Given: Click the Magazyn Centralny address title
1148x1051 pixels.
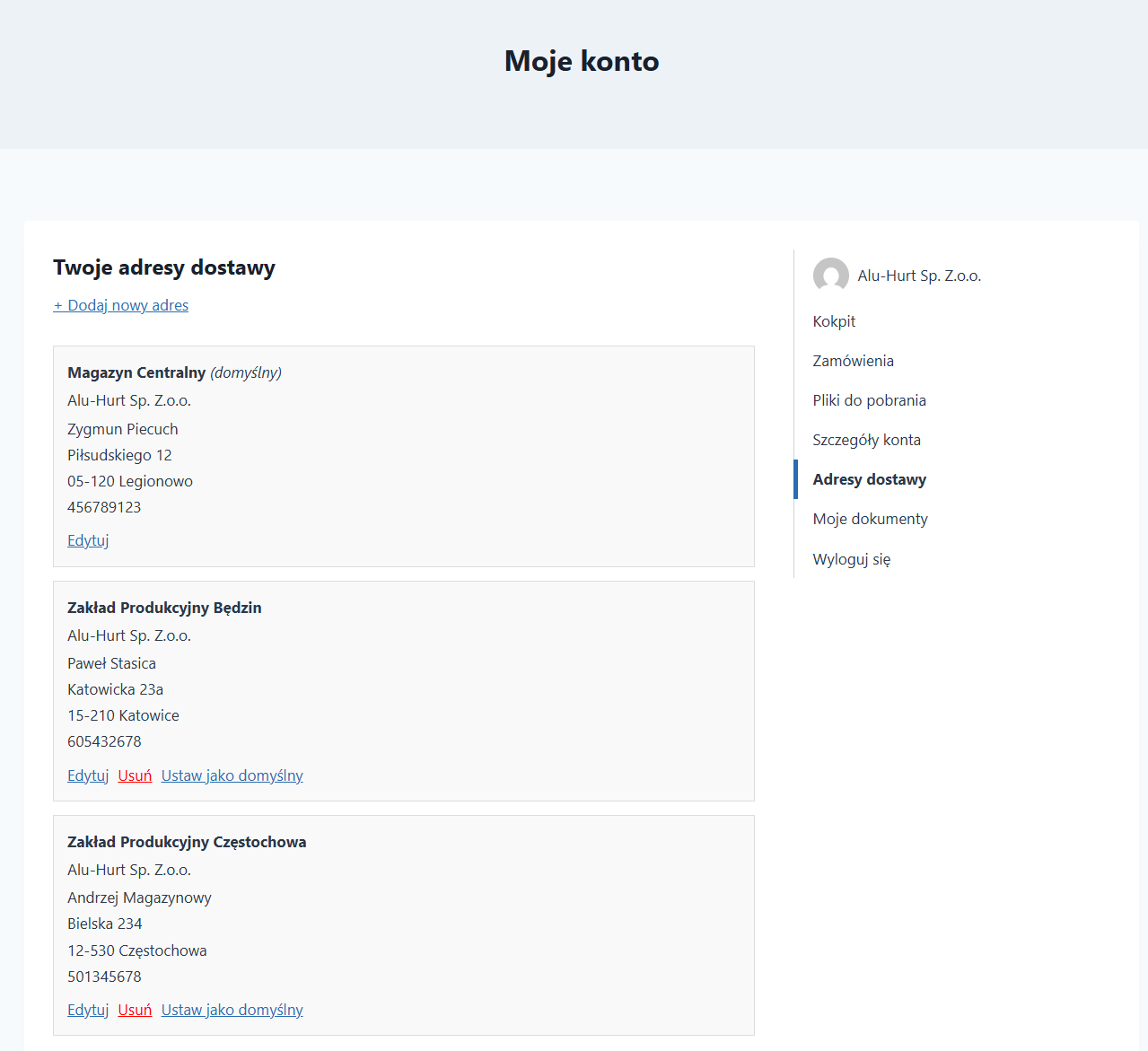Looking at the screenshot, I should (136, 372).
